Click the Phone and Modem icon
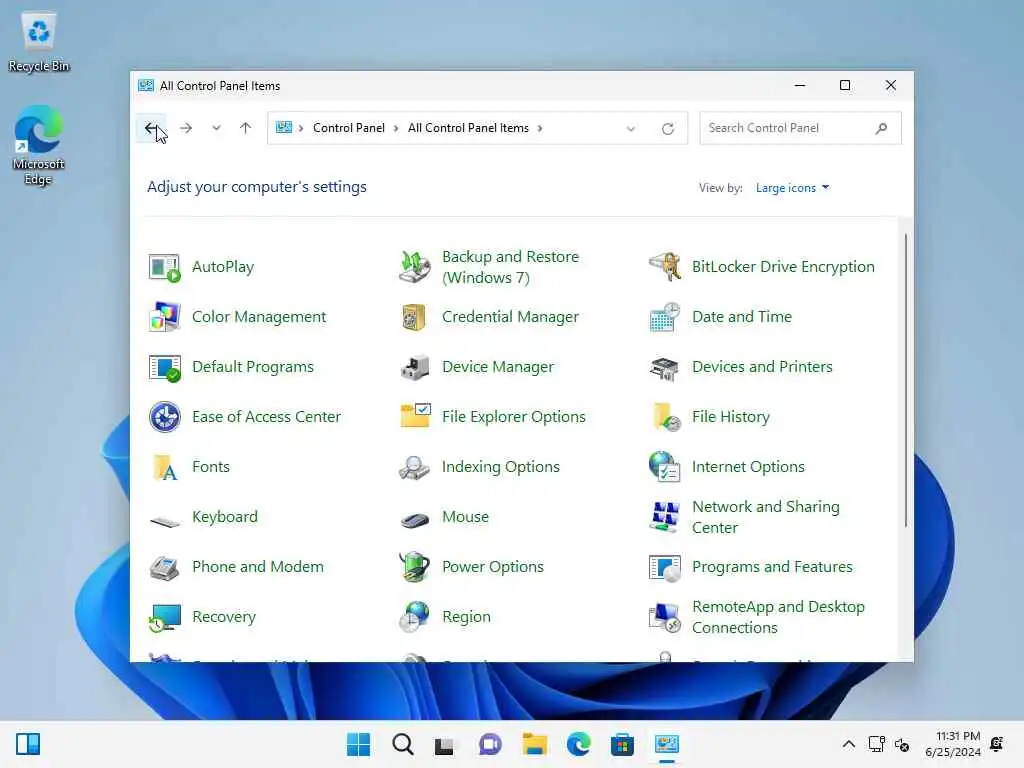The image size is (1024, 768). [165, 567]
